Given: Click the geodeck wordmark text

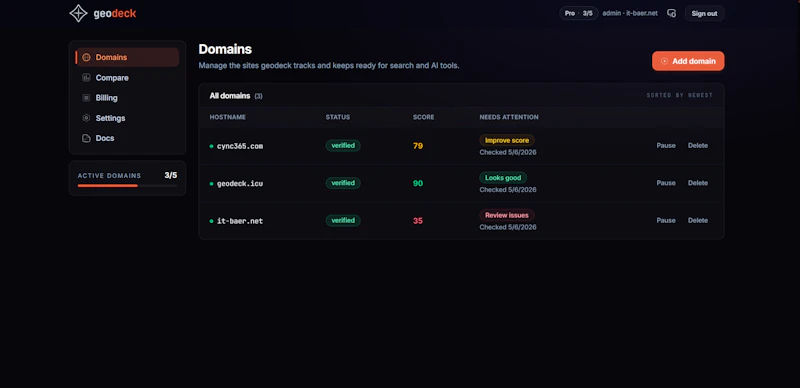Looking at the screenshot, I should click(115, 14).
